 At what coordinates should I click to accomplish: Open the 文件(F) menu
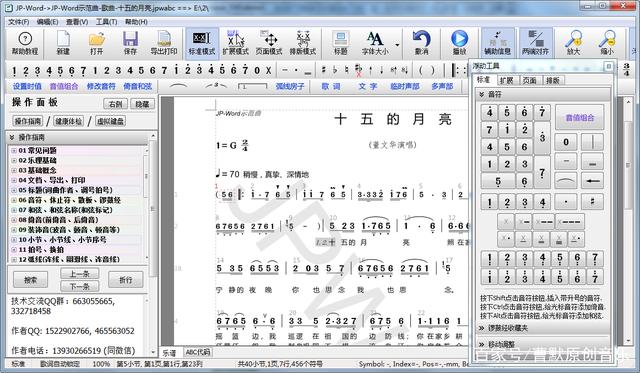tap(19, 22)
